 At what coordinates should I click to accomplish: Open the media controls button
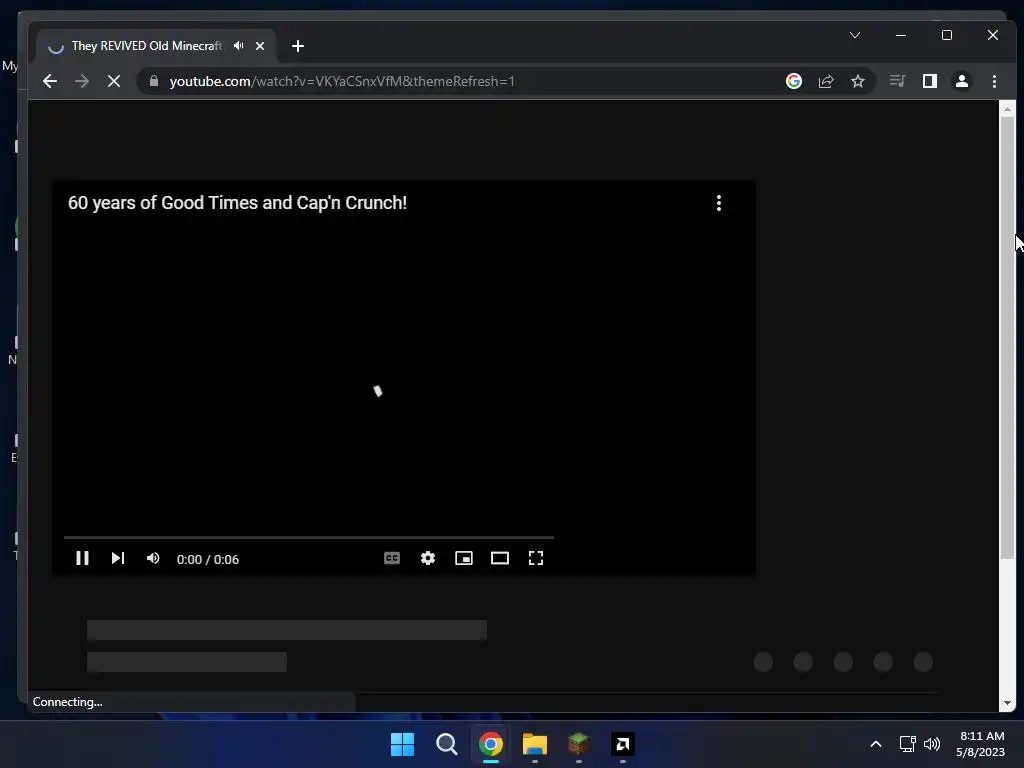pyautogui.click(x=897, y=81)
